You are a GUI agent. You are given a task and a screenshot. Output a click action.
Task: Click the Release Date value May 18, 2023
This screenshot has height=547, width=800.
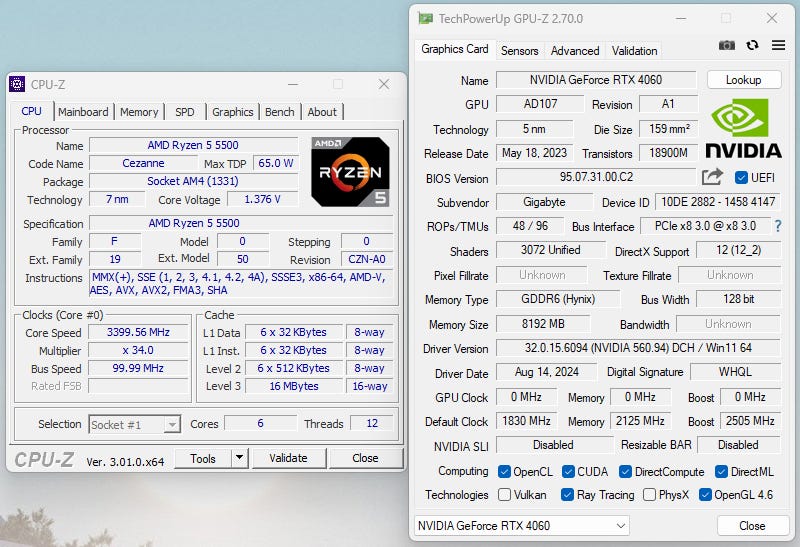pos(534,153)
